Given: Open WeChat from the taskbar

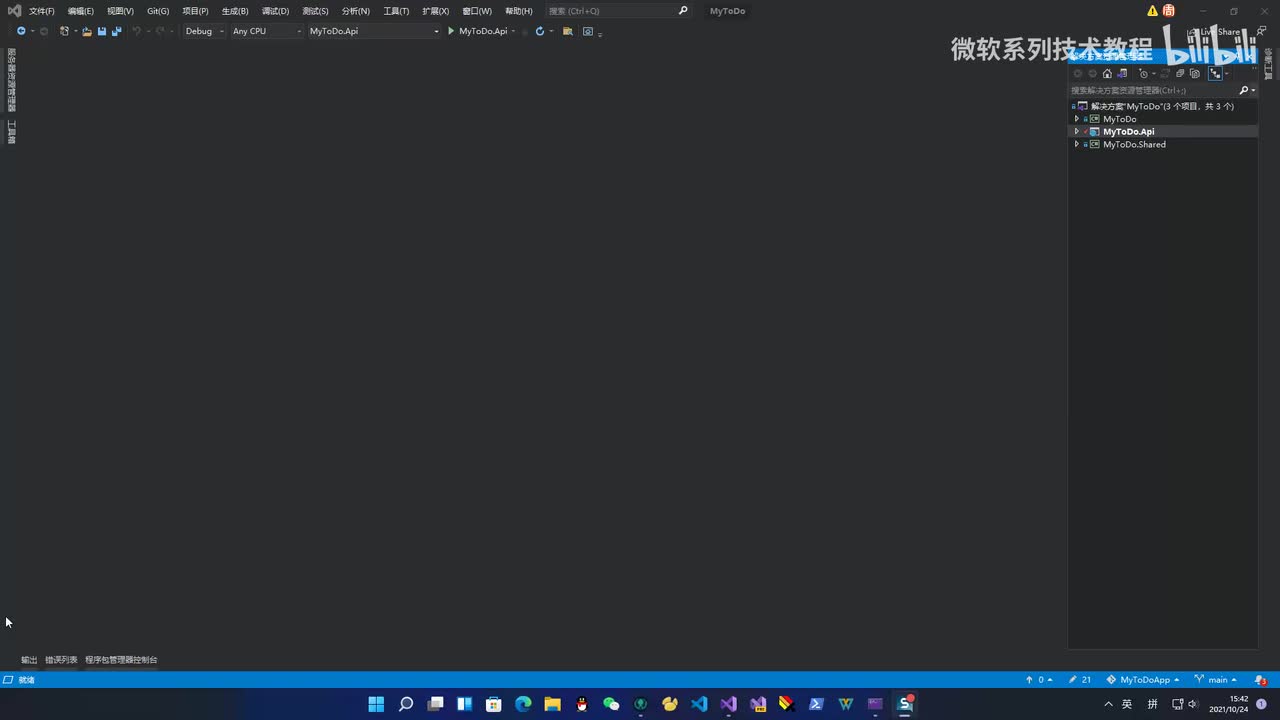Looking at the screenshot, I should click(611, 704).
